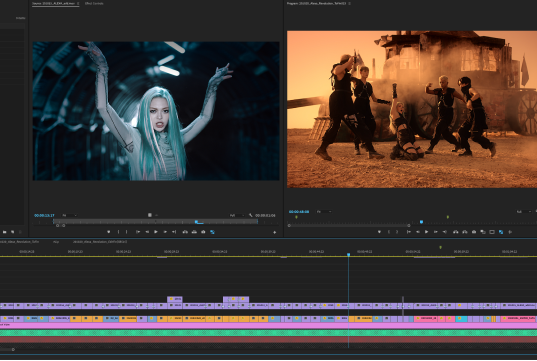537x361 pixels.
Task: Go to Out point in Source Monitor
Action: (x=174, y=232)
